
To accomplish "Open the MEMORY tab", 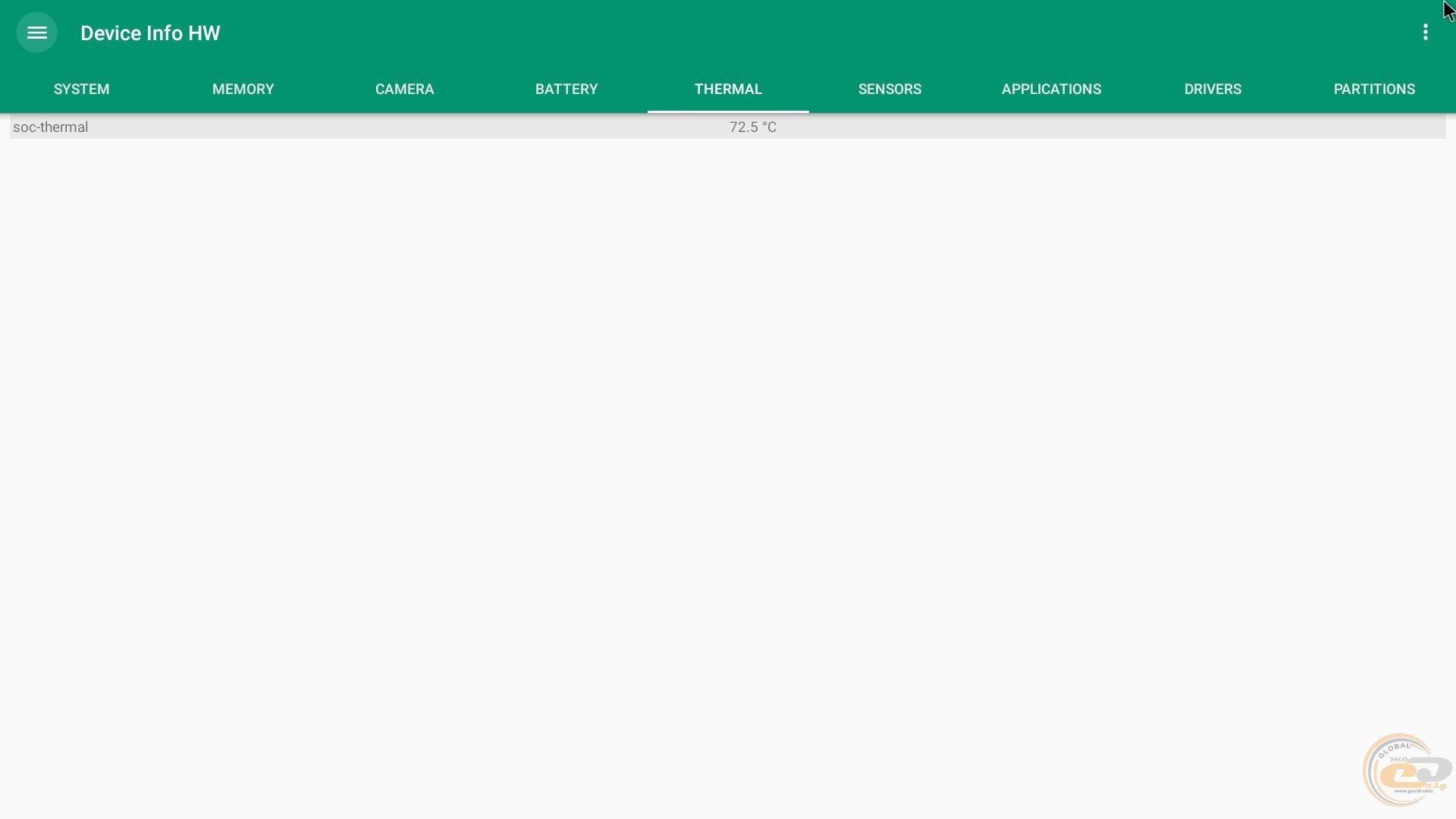I will click(x=243, y=89).
